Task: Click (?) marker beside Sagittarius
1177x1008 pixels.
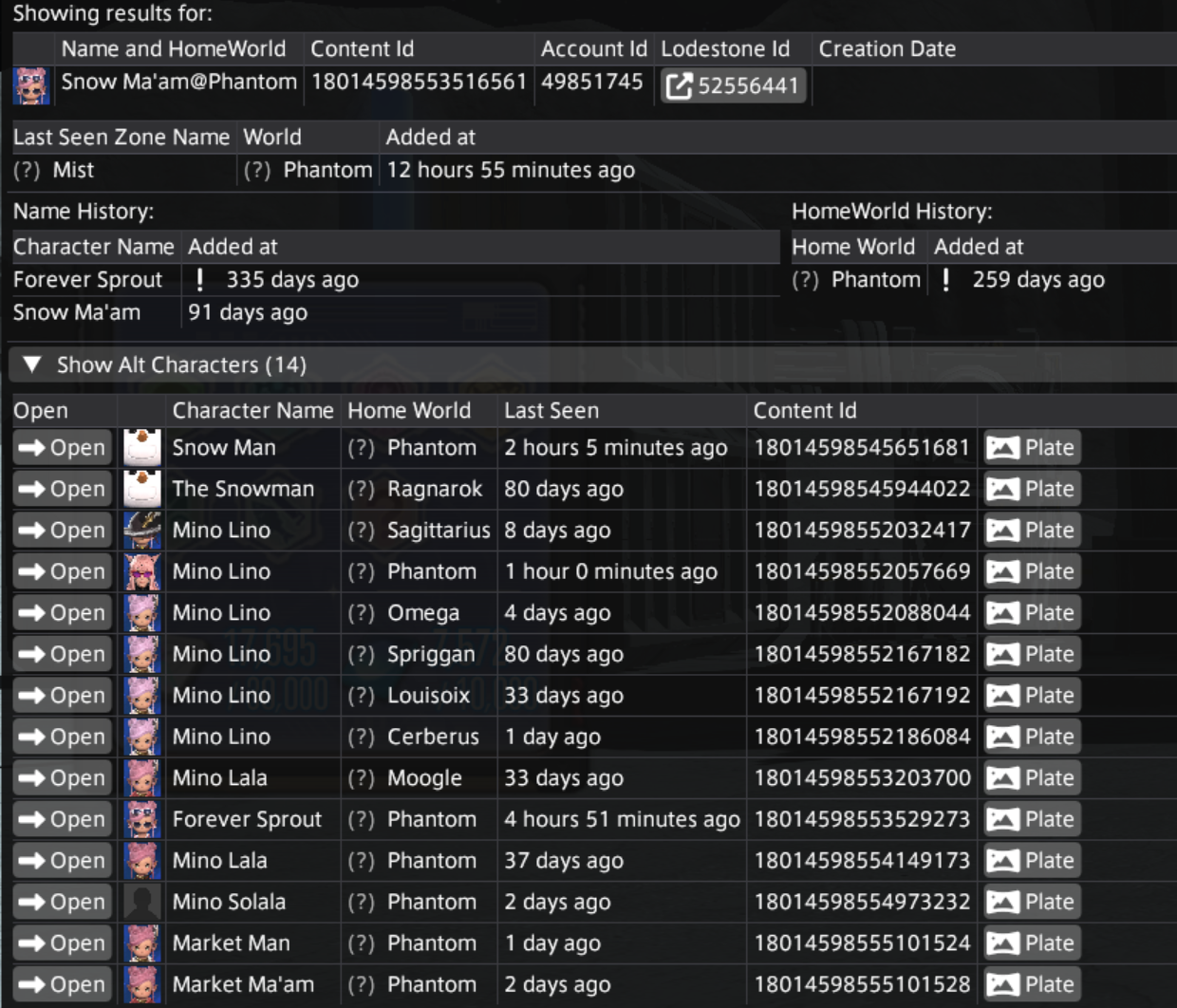Action: click(x=361, y=531)
